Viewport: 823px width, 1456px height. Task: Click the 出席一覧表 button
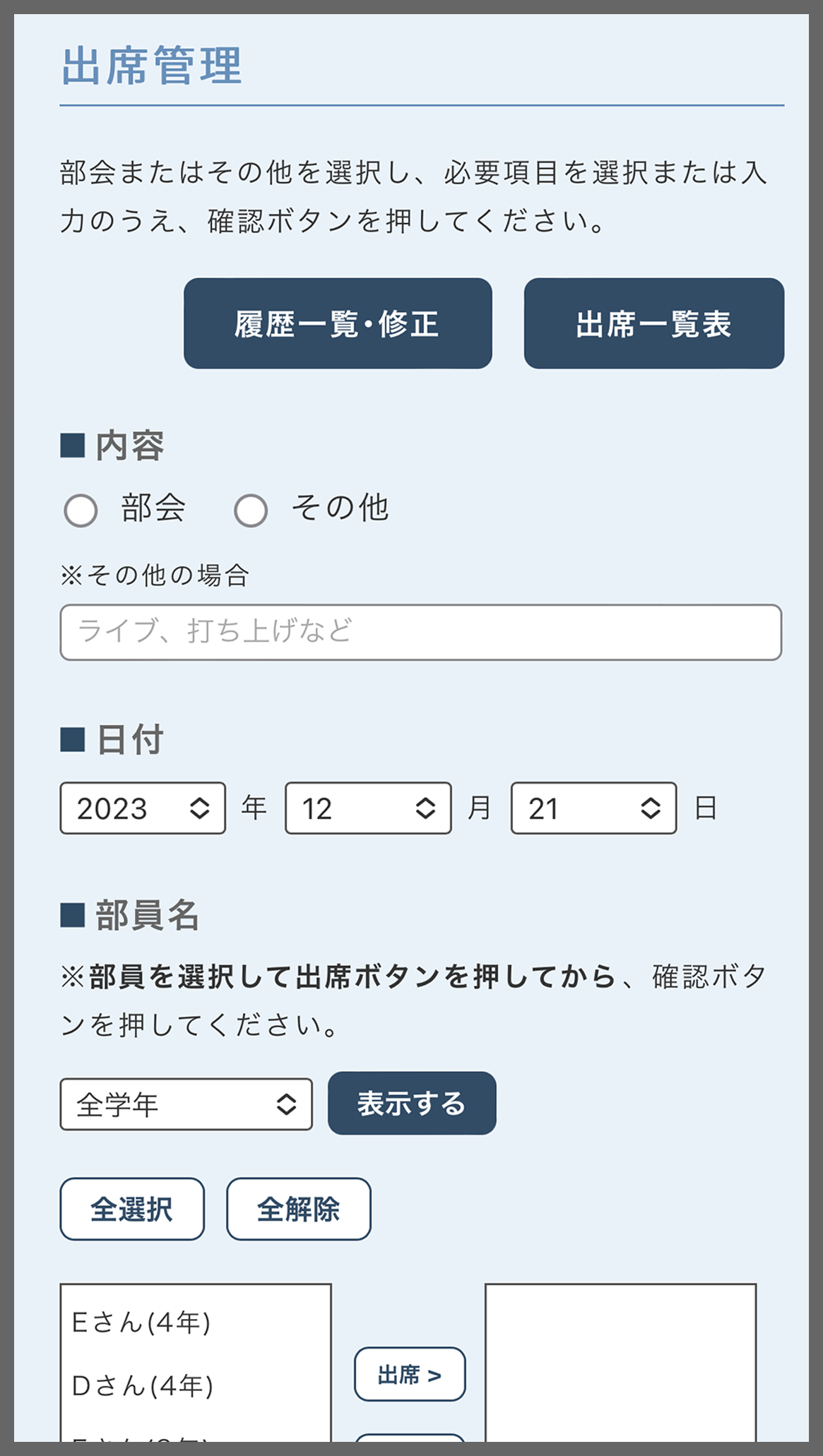pos(653,323)
